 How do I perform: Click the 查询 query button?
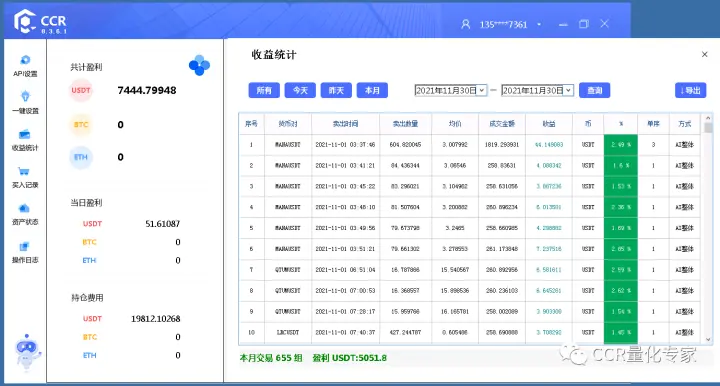click(x=595, y=90)
